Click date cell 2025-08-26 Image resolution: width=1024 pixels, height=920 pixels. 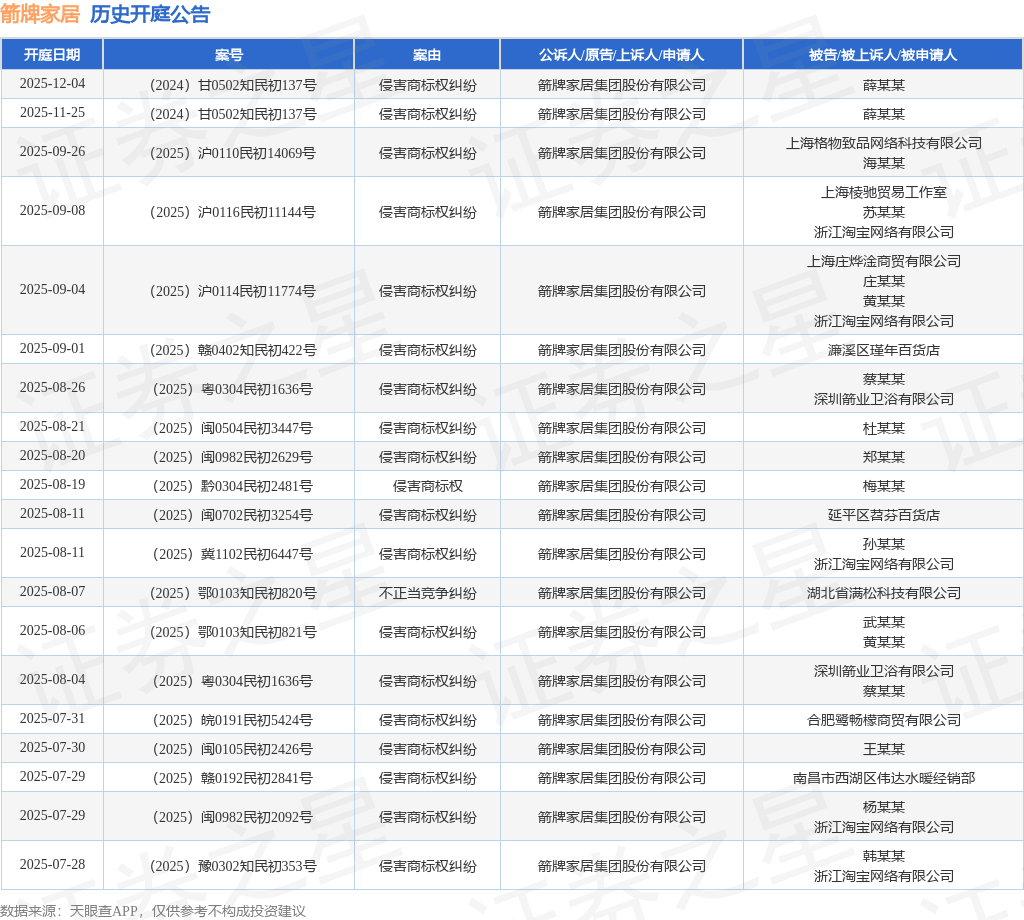pos(52,388)
